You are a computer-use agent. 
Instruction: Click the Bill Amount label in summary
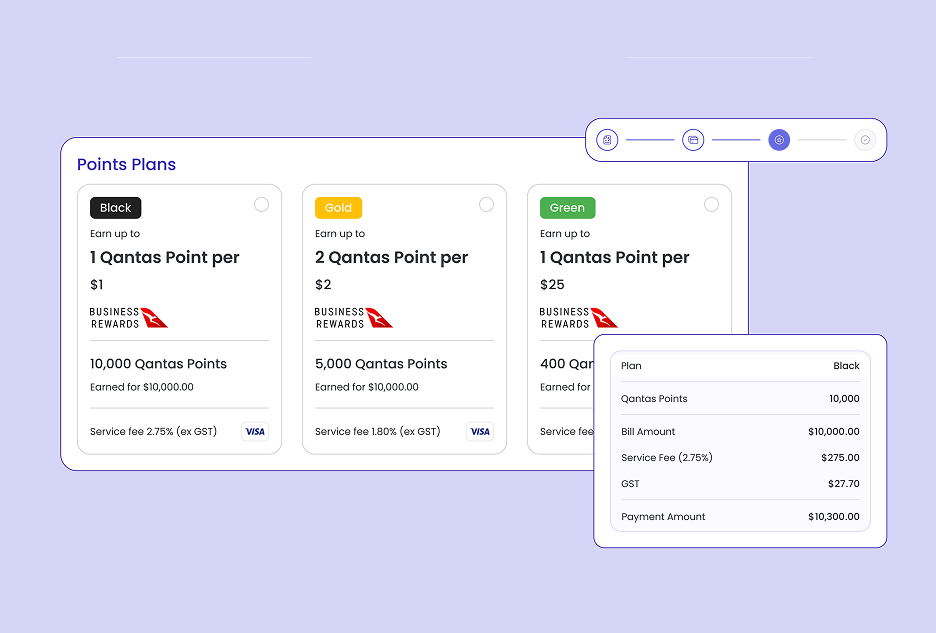point(648,431)
